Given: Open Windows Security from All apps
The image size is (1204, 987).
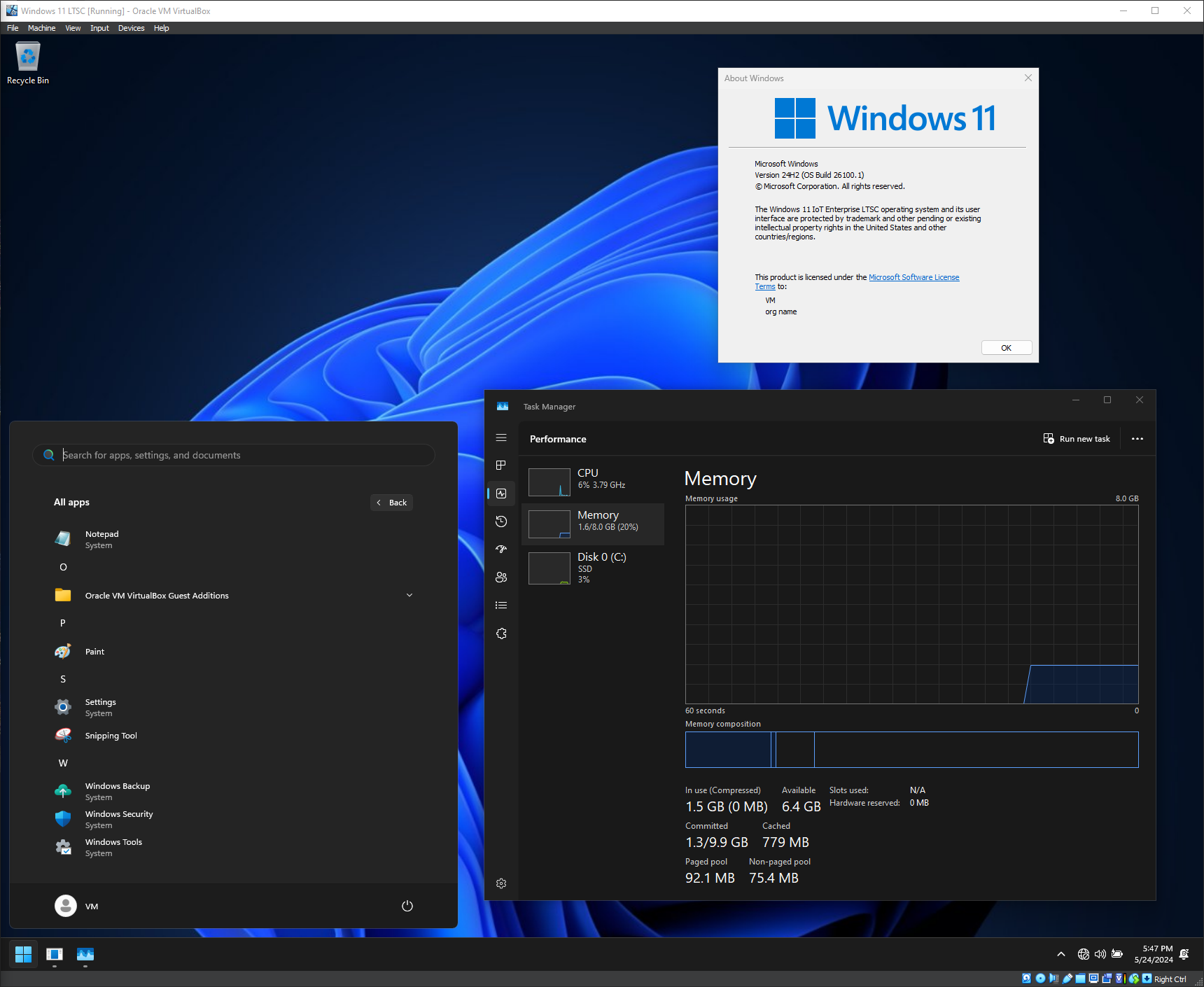Looking at the screenshot, I should [234, 819].
